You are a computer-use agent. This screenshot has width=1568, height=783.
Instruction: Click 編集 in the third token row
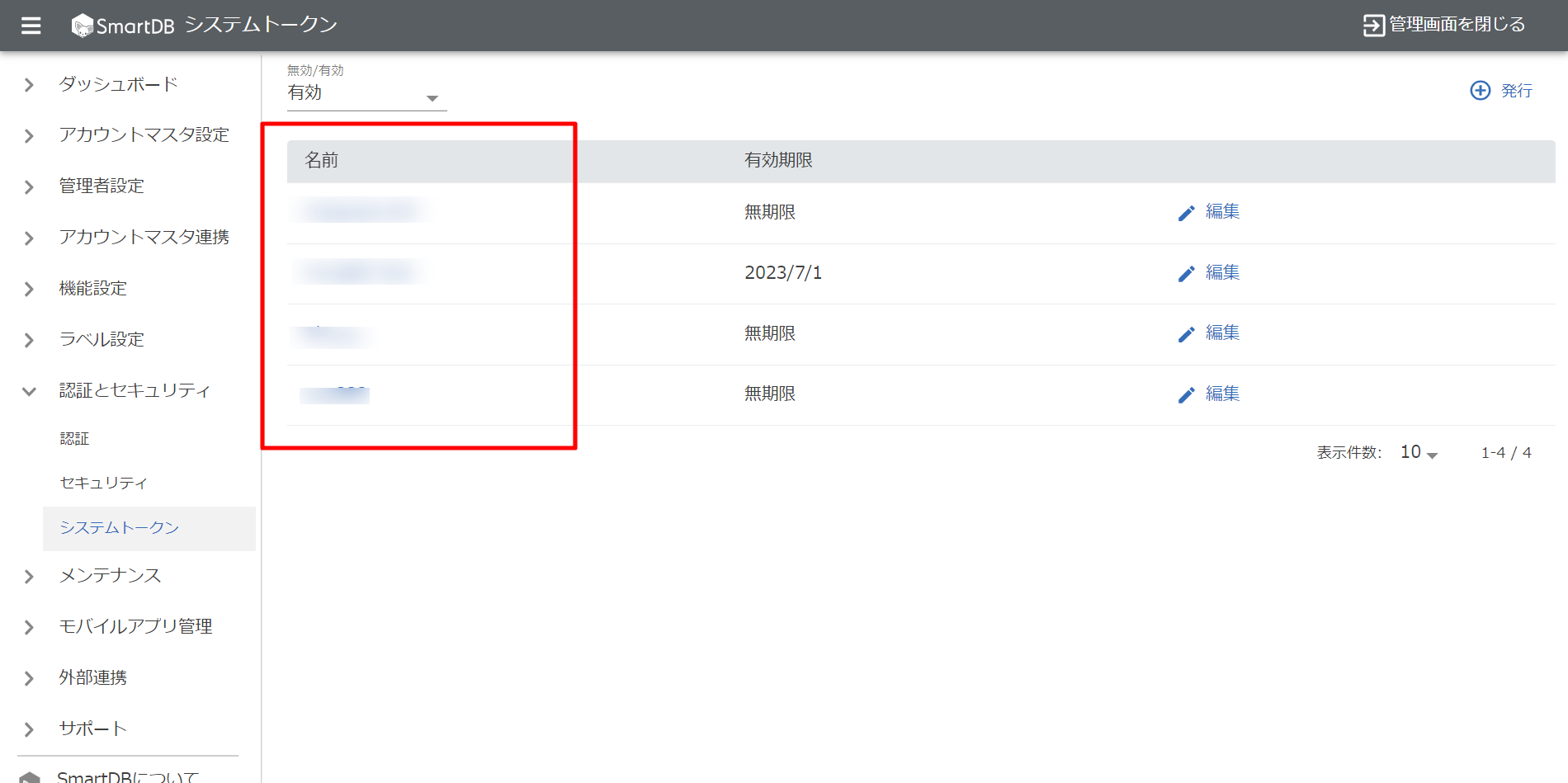1222,333
